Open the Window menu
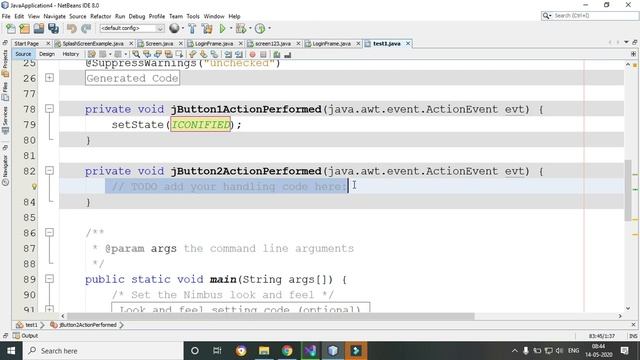640x360 pixels. (x=214, y=16)
